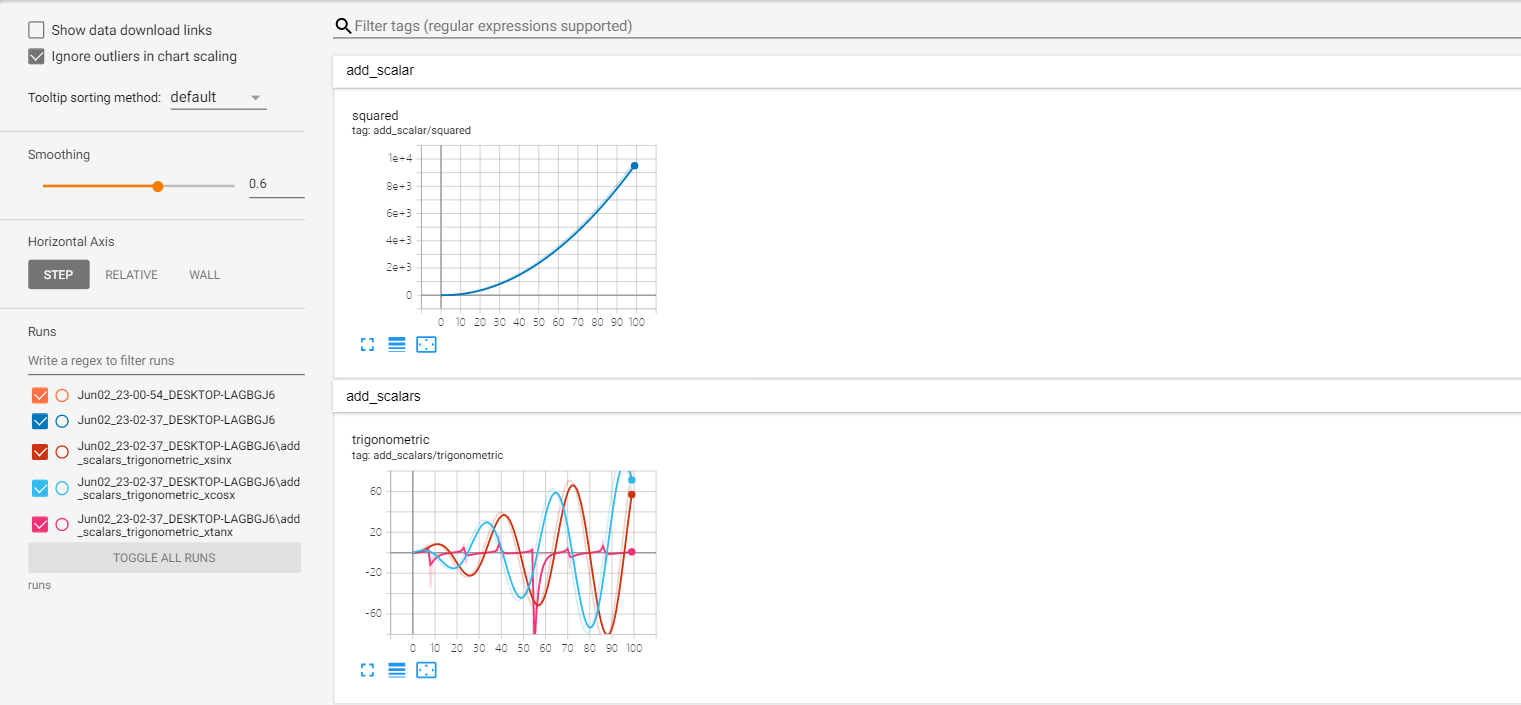This screenshot has width=1521, height=705.
Task: Expand the squared chart to full size
Action: (367, 344)
